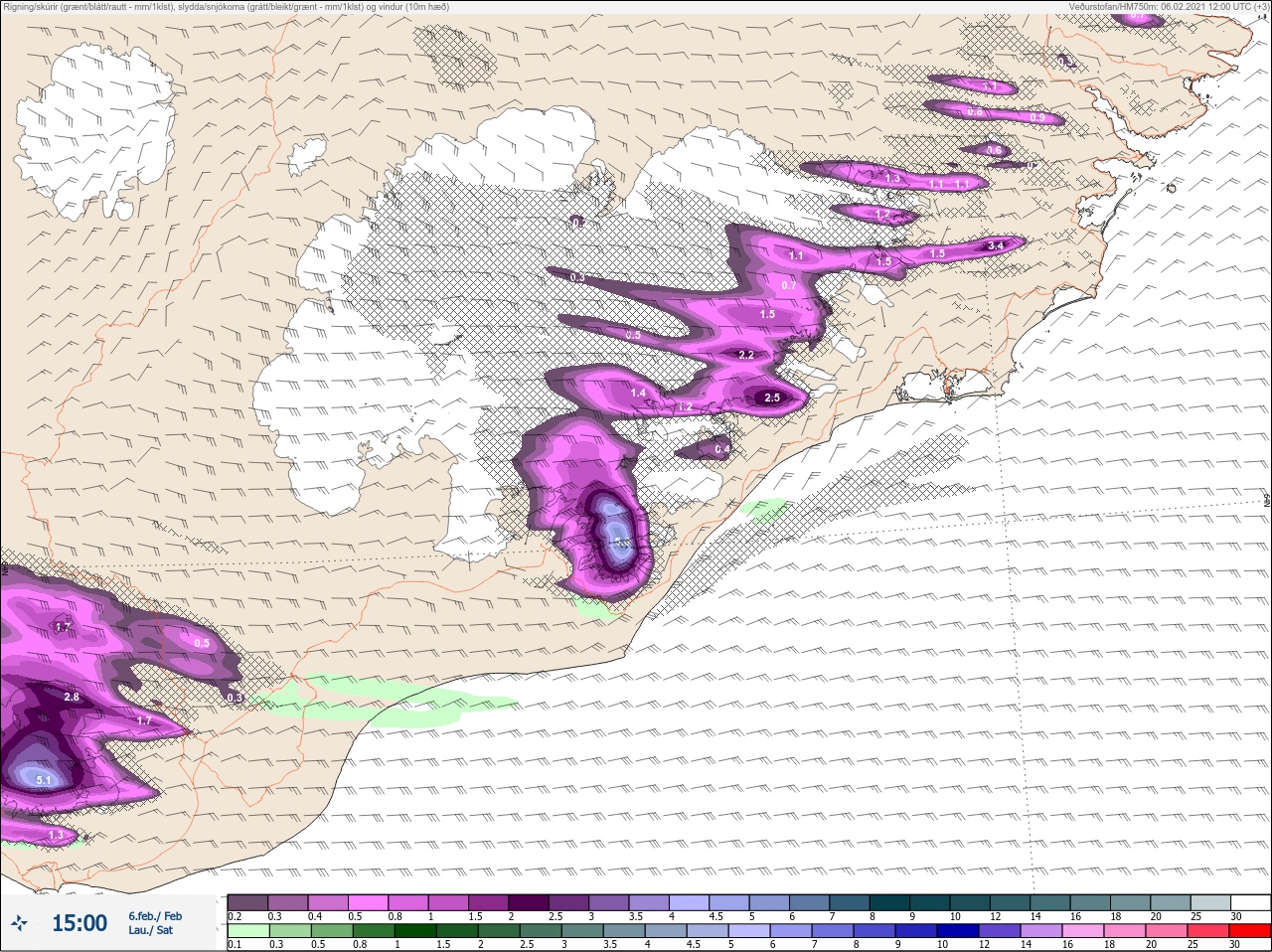
Task: Select the 'Lau./ Sat' weekday label
Action: (x=150, y=931)
